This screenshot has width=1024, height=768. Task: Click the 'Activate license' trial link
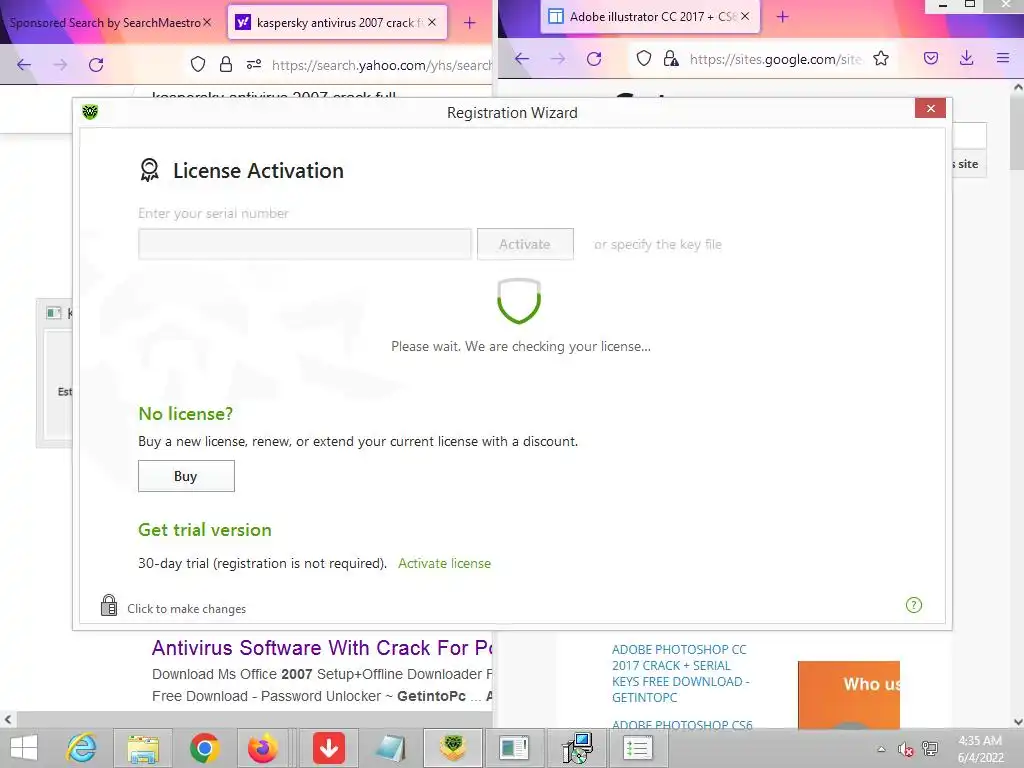click(x=445, y=564)
